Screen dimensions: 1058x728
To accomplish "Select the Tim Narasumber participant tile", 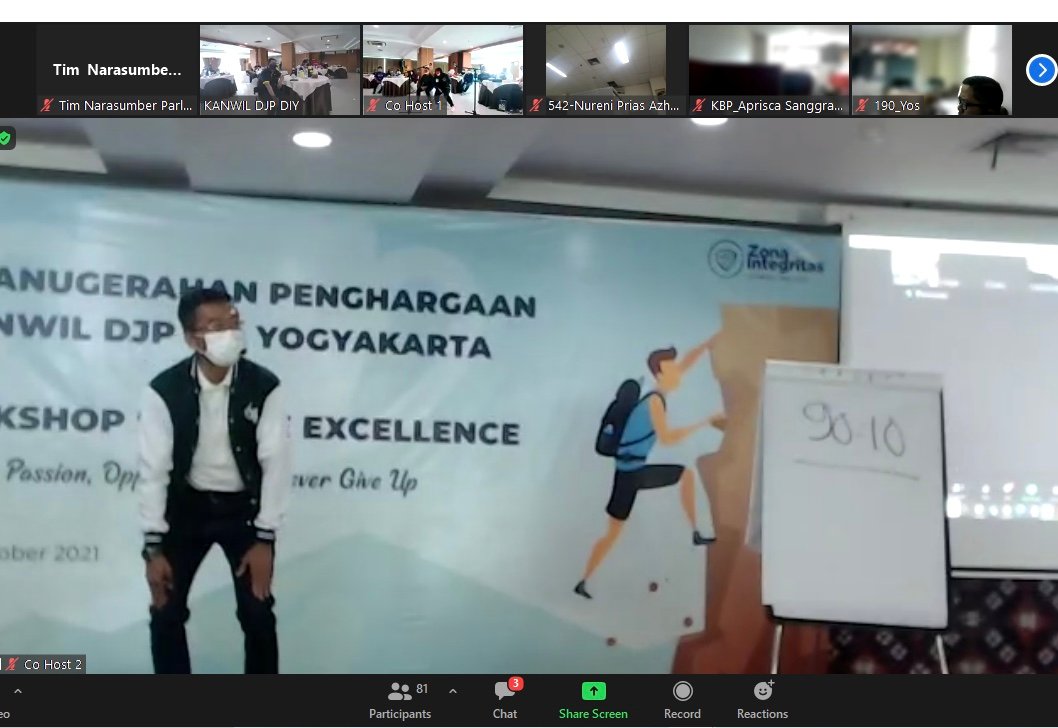I will coord(117,70).
